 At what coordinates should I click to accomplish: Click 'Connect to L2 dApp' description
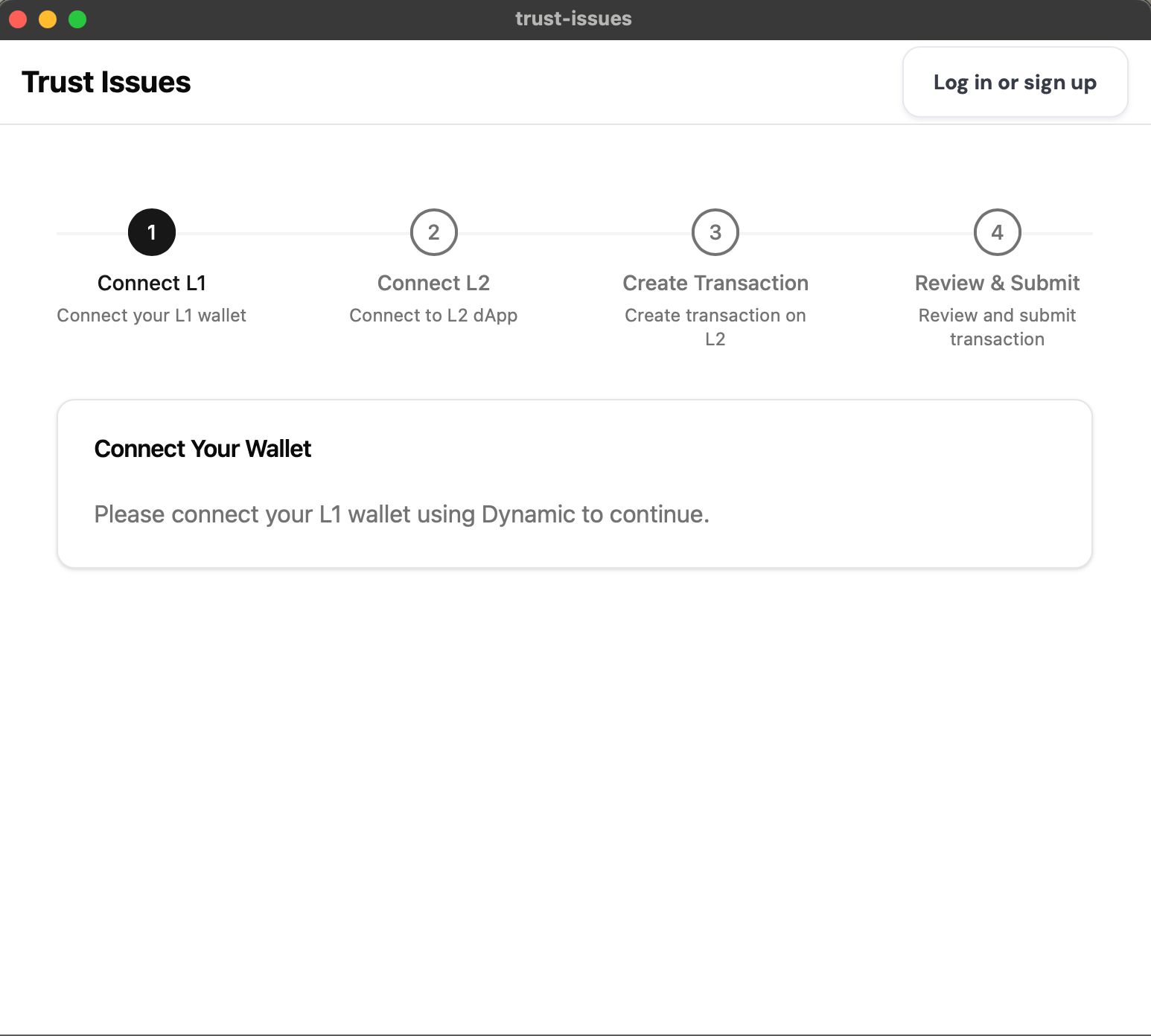pos(433,316)
